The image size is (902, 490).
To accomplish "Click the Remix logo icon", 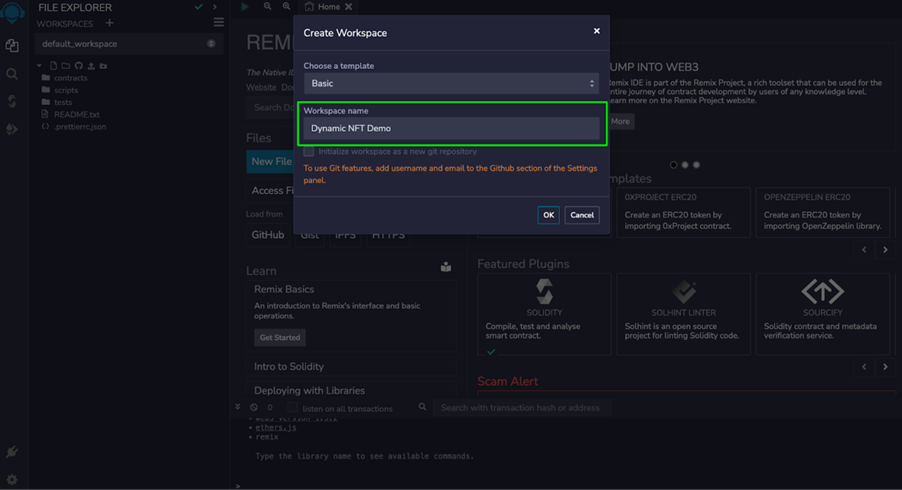I will [12, 12].
